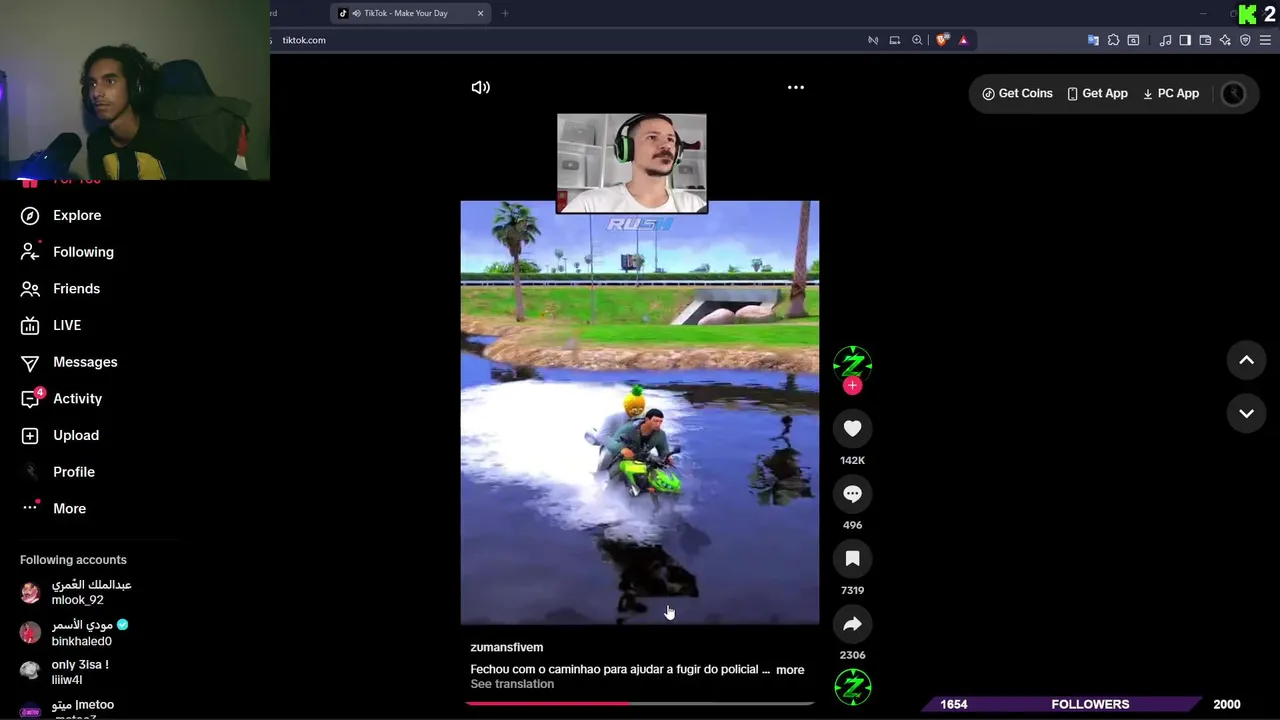Toggle the browser sidebar panel
The width and height of the screenshot is (1280, 720).
click(1185, 40)
